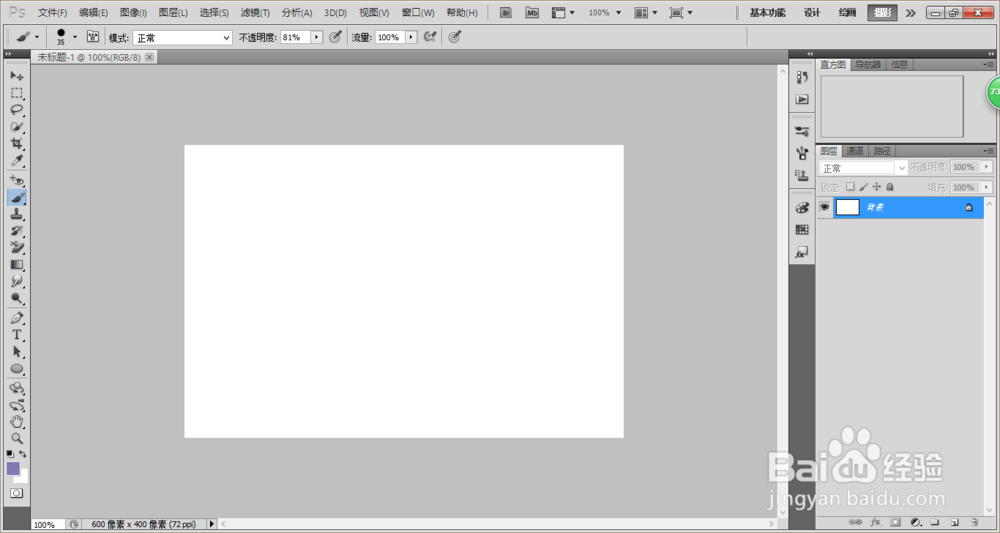Toggle lock transparent pixels
The width and height of the screenshot is (1000, 533).
point(850,187)
